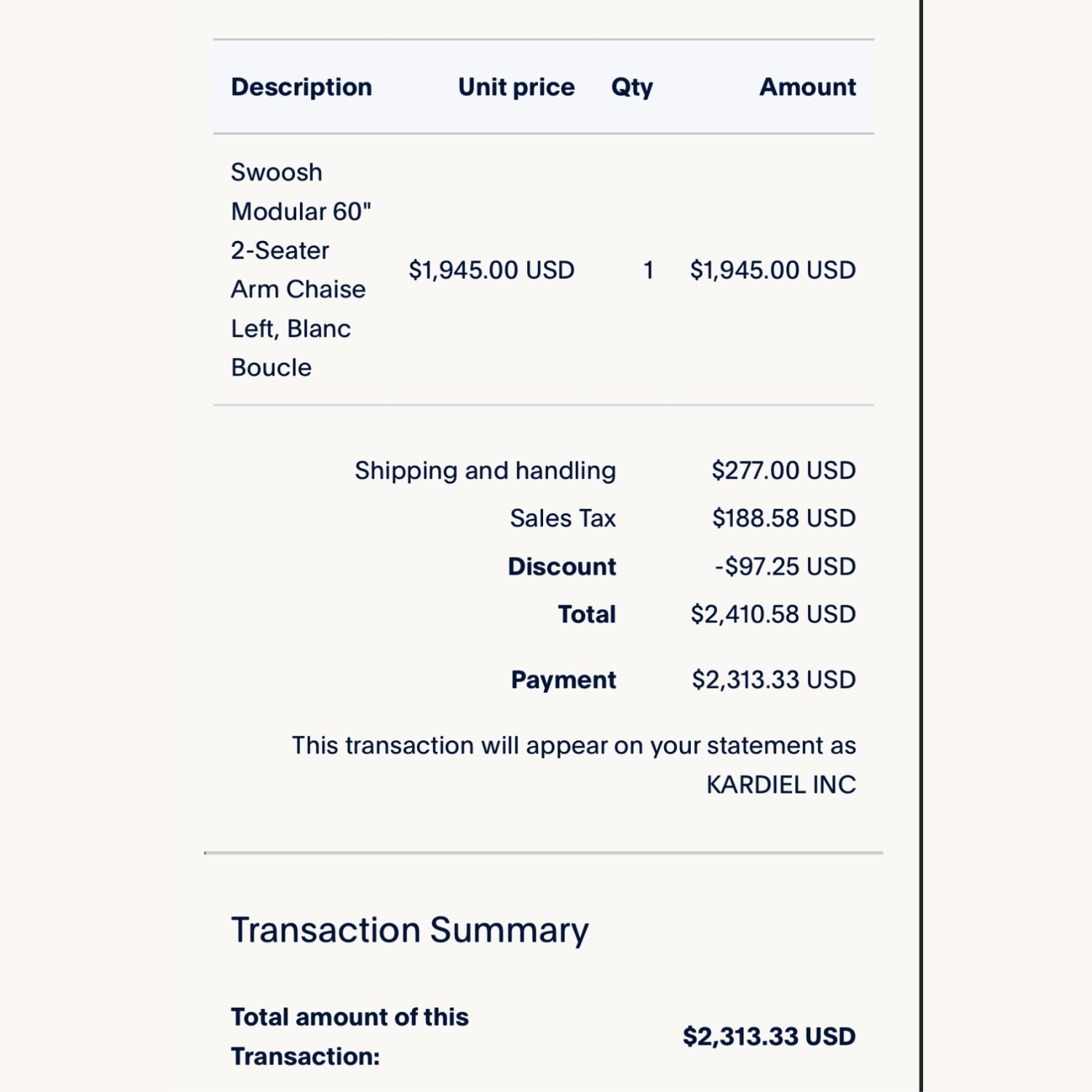The height and width of the screenshot is (1092, 1092).
Task: Click the Unit price column header
Action: 516,87
